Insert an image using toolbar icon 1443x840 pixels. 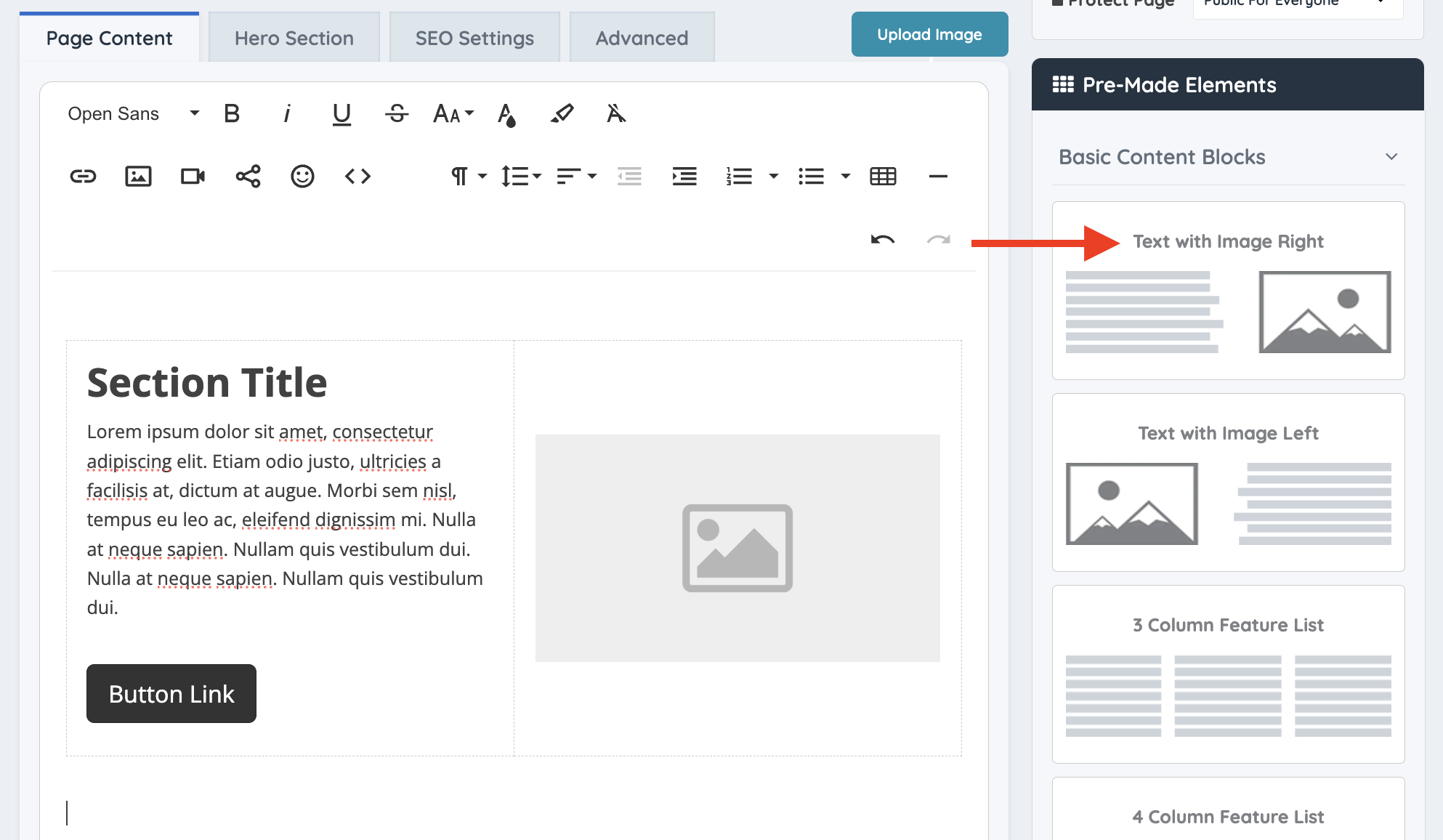click(138, 177)
